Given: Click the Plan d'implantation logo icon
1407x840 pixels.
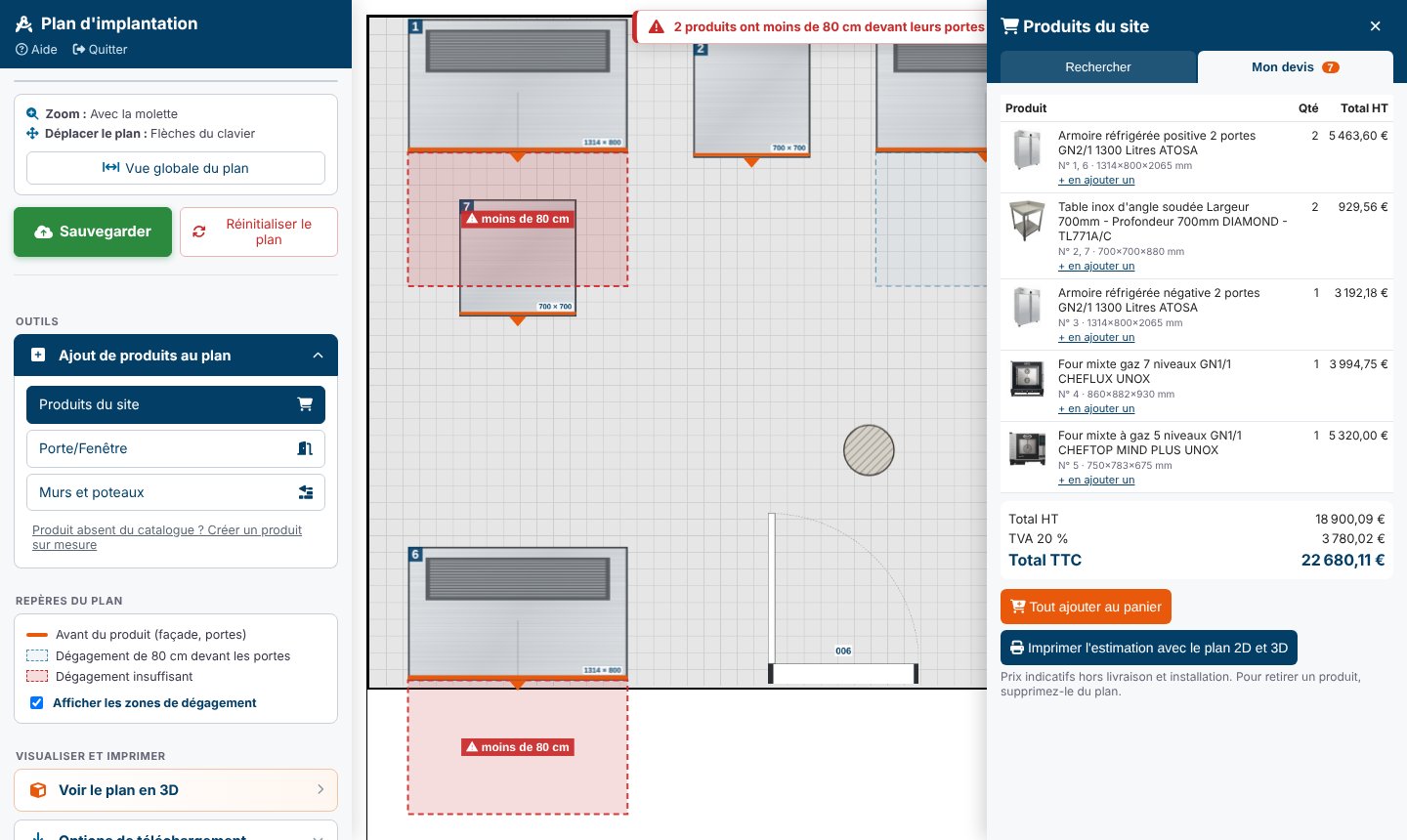Looking at the screenshot, I should click(24, 23).
